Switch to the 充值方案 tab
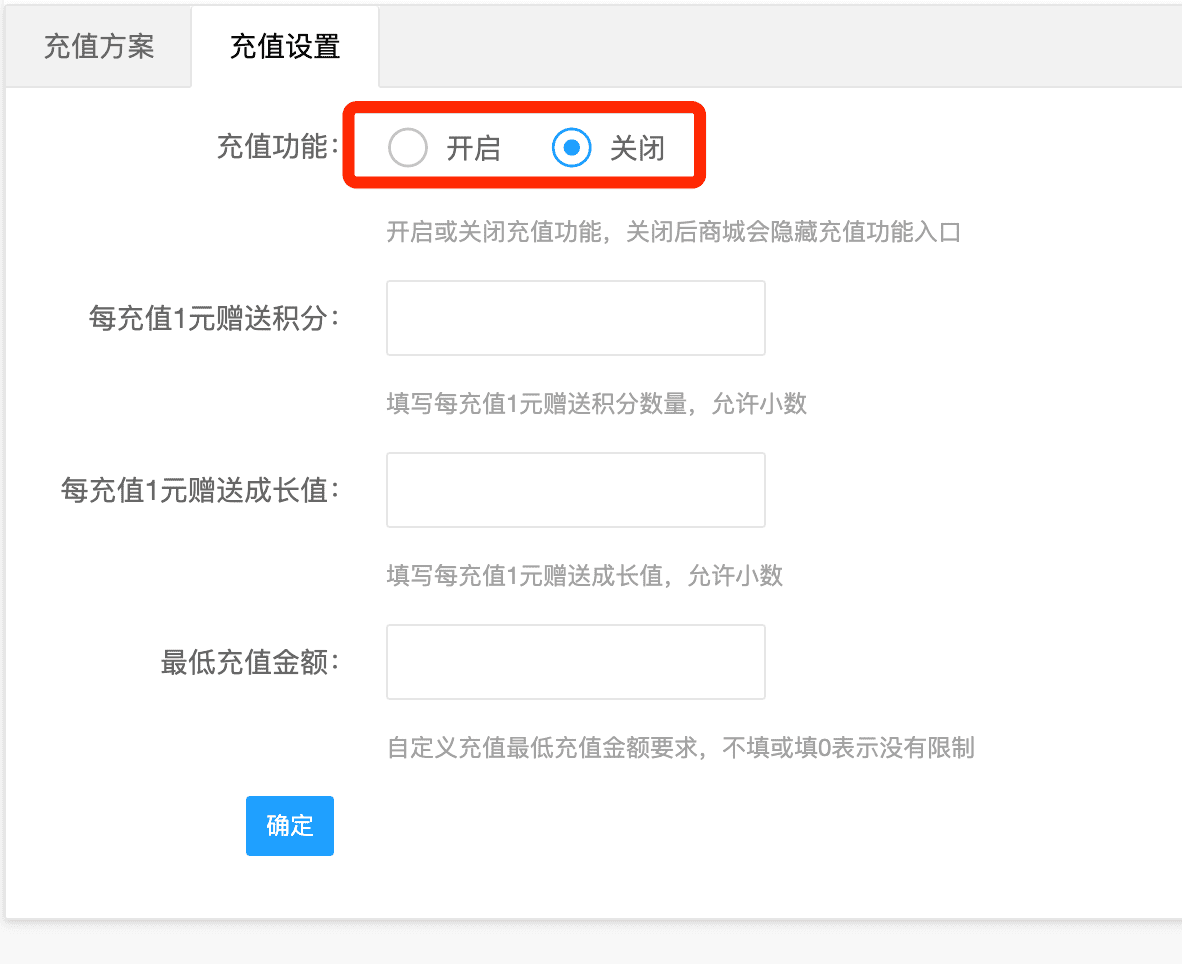This screenshot has width=1182, height=964. click(x=98, y=47)
